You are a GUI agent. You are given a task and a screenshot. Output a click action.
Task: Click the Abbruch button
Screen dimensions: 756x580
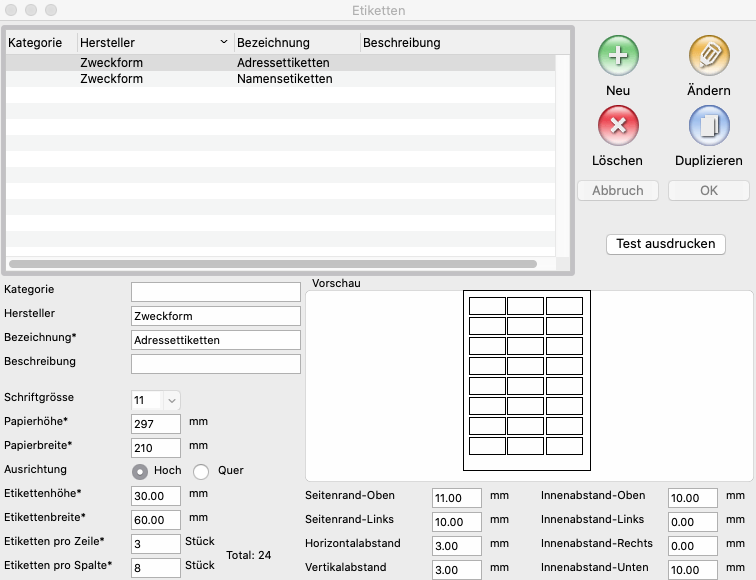[617, 191]
